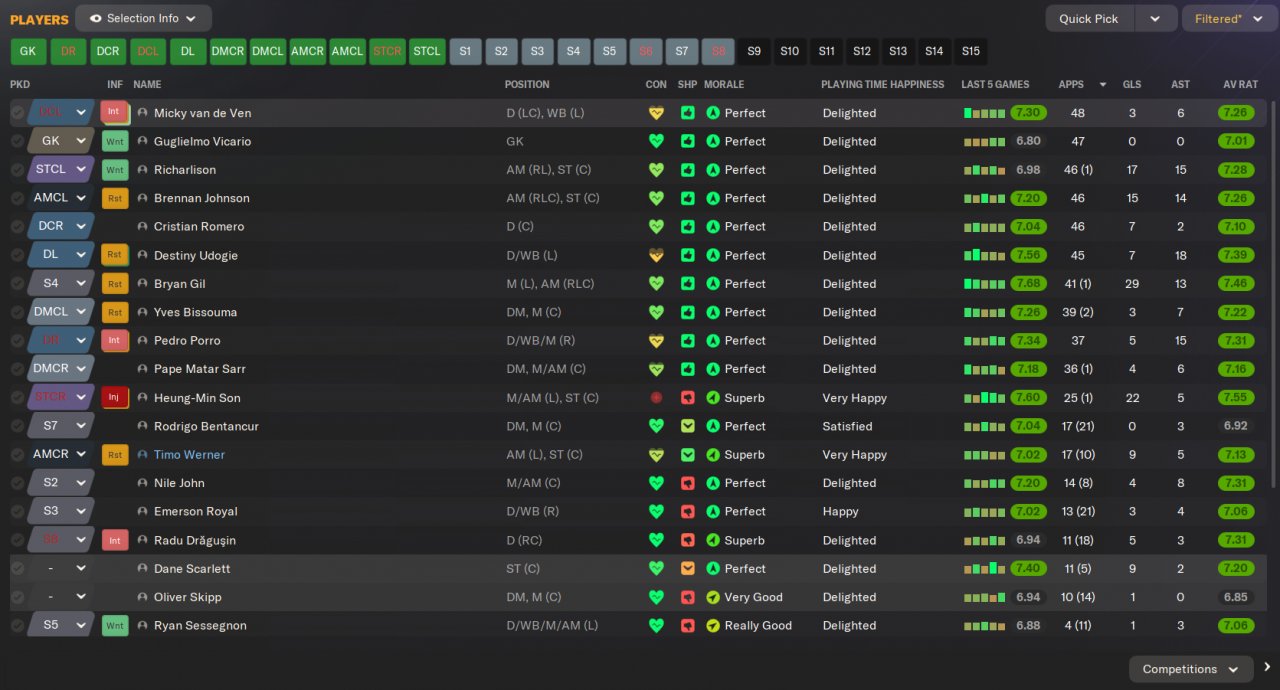Sort the table by the APPS column
The width and height of the screenshot is (1280, 690).
1071,84
